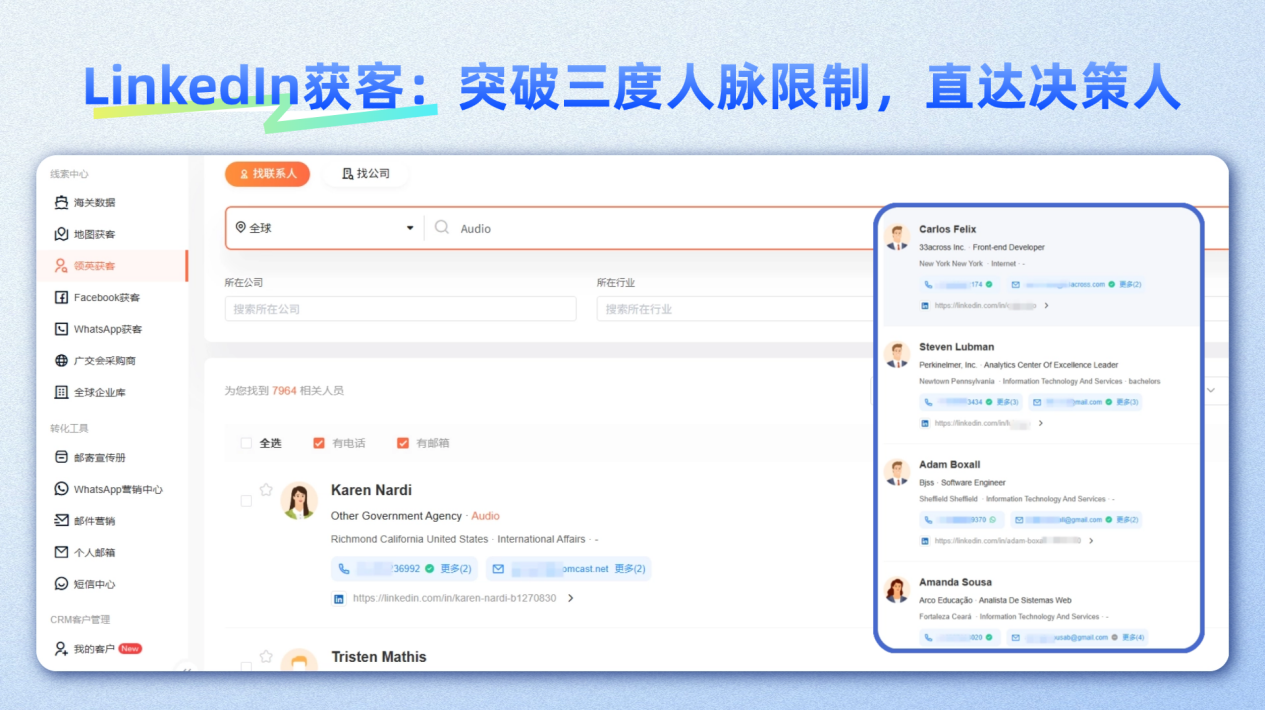Viewport: 1265px width, 710px height.
Task: Open 个人邮箱 in the sidebar
Action: (x=85, y=553)
